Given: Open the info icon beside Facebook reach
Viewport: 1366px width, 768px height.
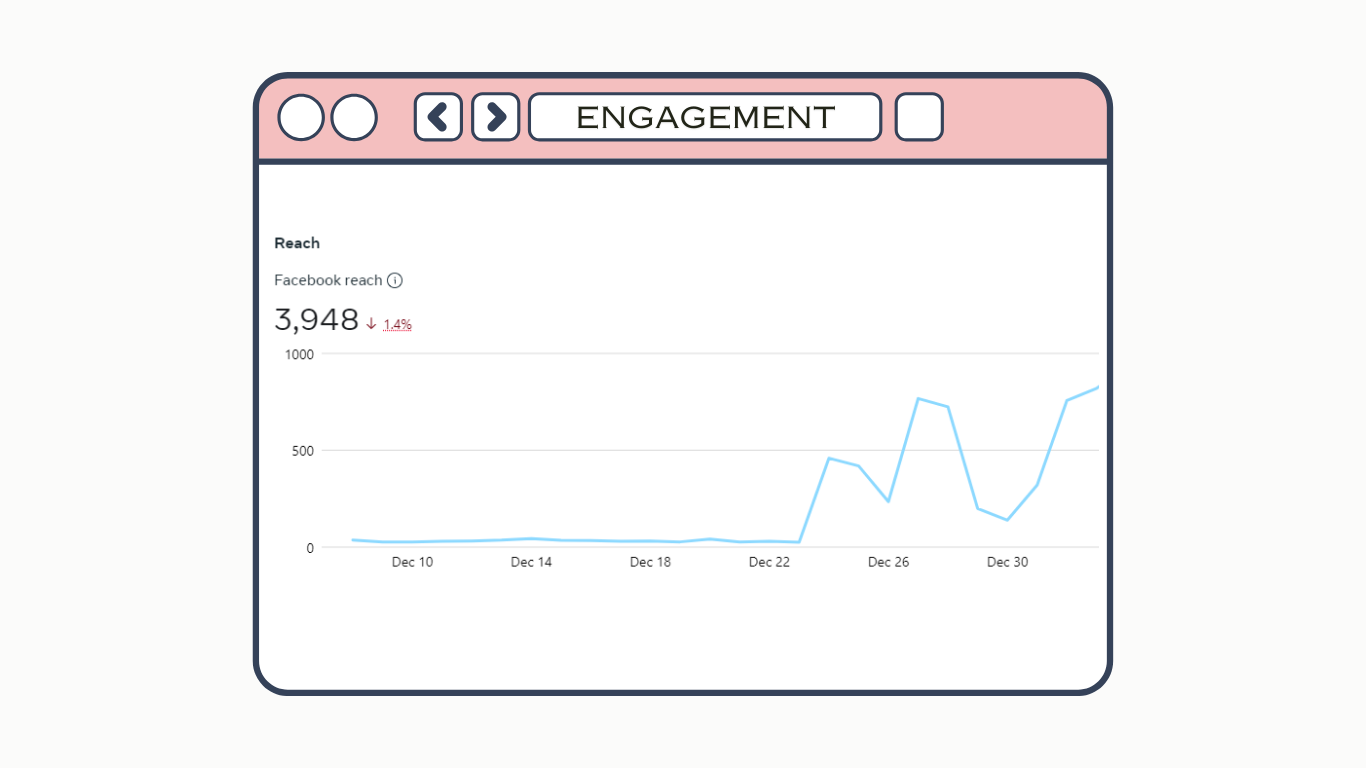Looking at the screenshot, I should (395, 281).
